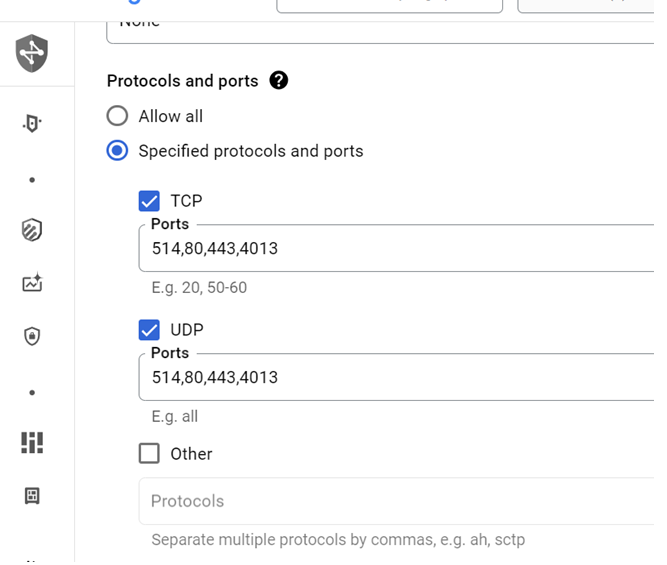Click the shield with lock sidebar icon

coord(32,336)
